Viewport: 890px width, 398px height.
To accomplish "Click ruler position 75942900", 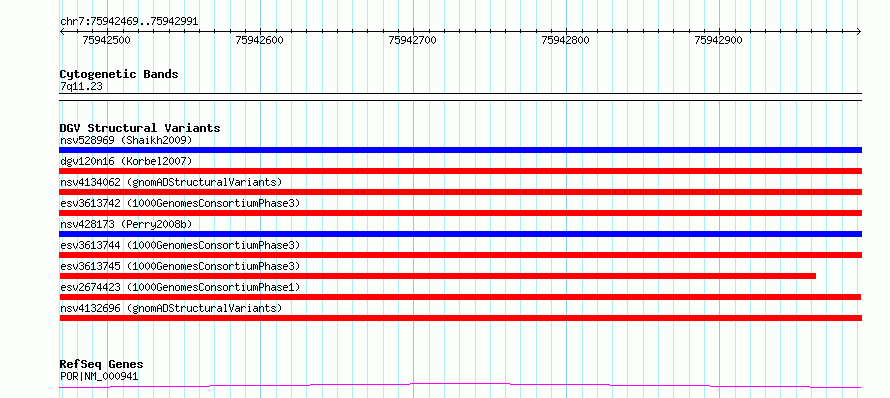I will (719, 40).
